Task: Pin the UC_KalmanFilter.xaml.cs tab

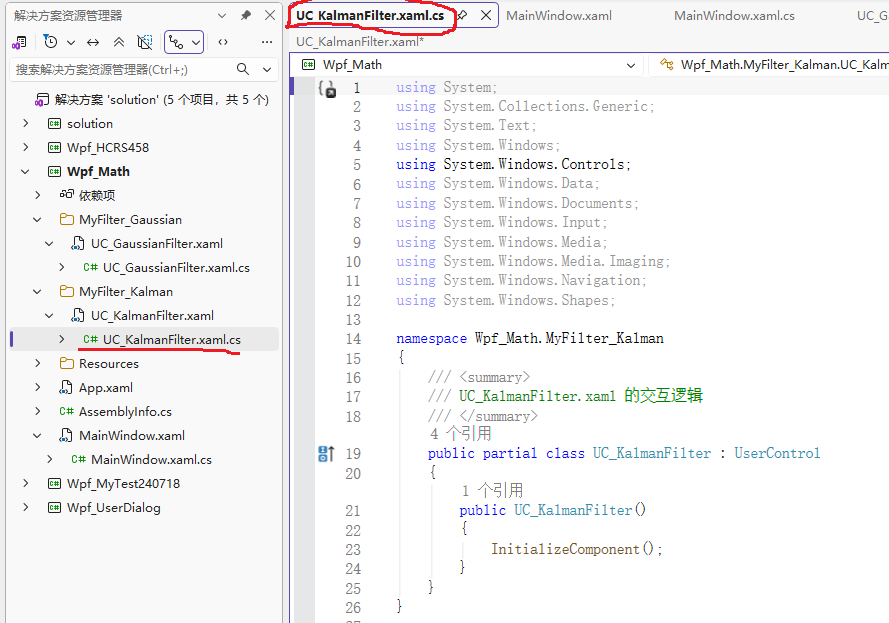Action: (463, 15)
